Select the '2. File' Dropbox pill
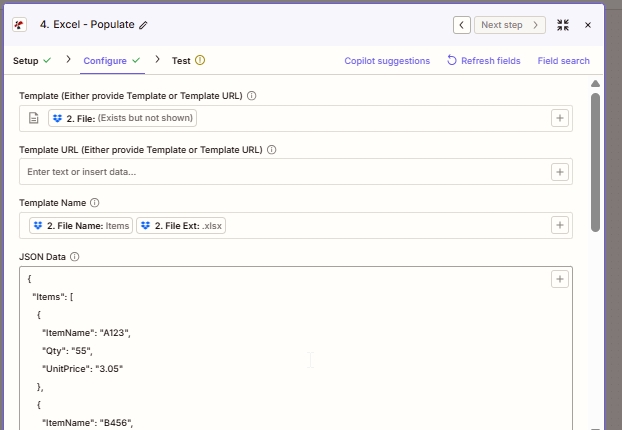Screen dimensions: 622x430 (123, 118)
